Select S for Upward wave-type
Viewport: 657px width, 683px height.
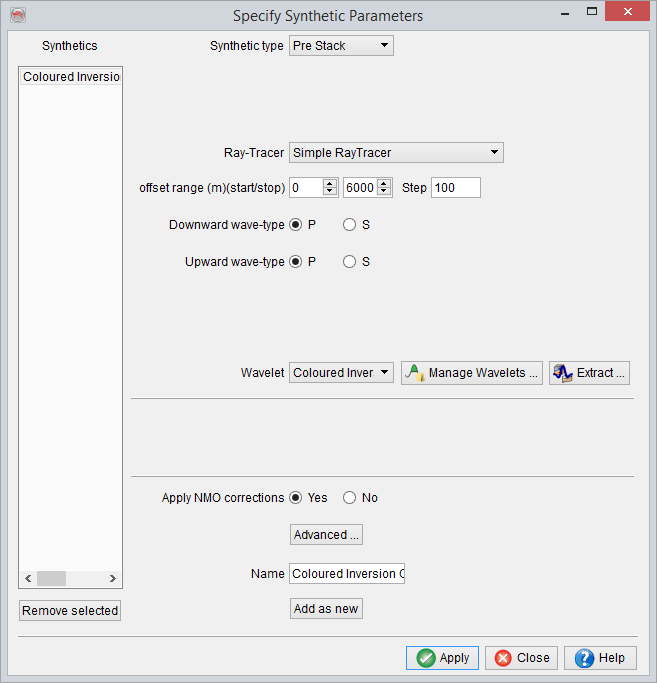pyautogui.click(x=350, y=262)
